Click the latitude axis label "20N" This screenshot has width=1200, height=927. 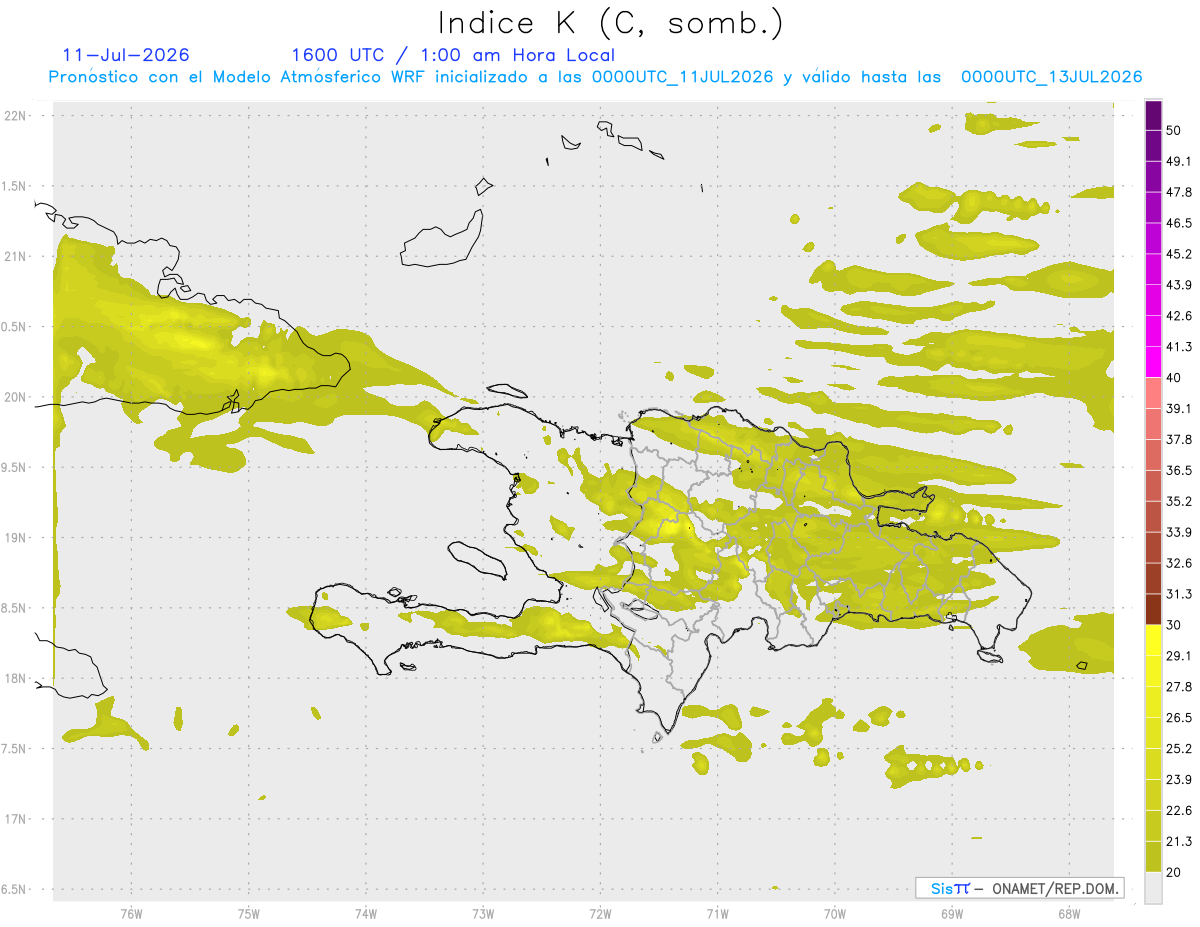(x=16, y=397)
